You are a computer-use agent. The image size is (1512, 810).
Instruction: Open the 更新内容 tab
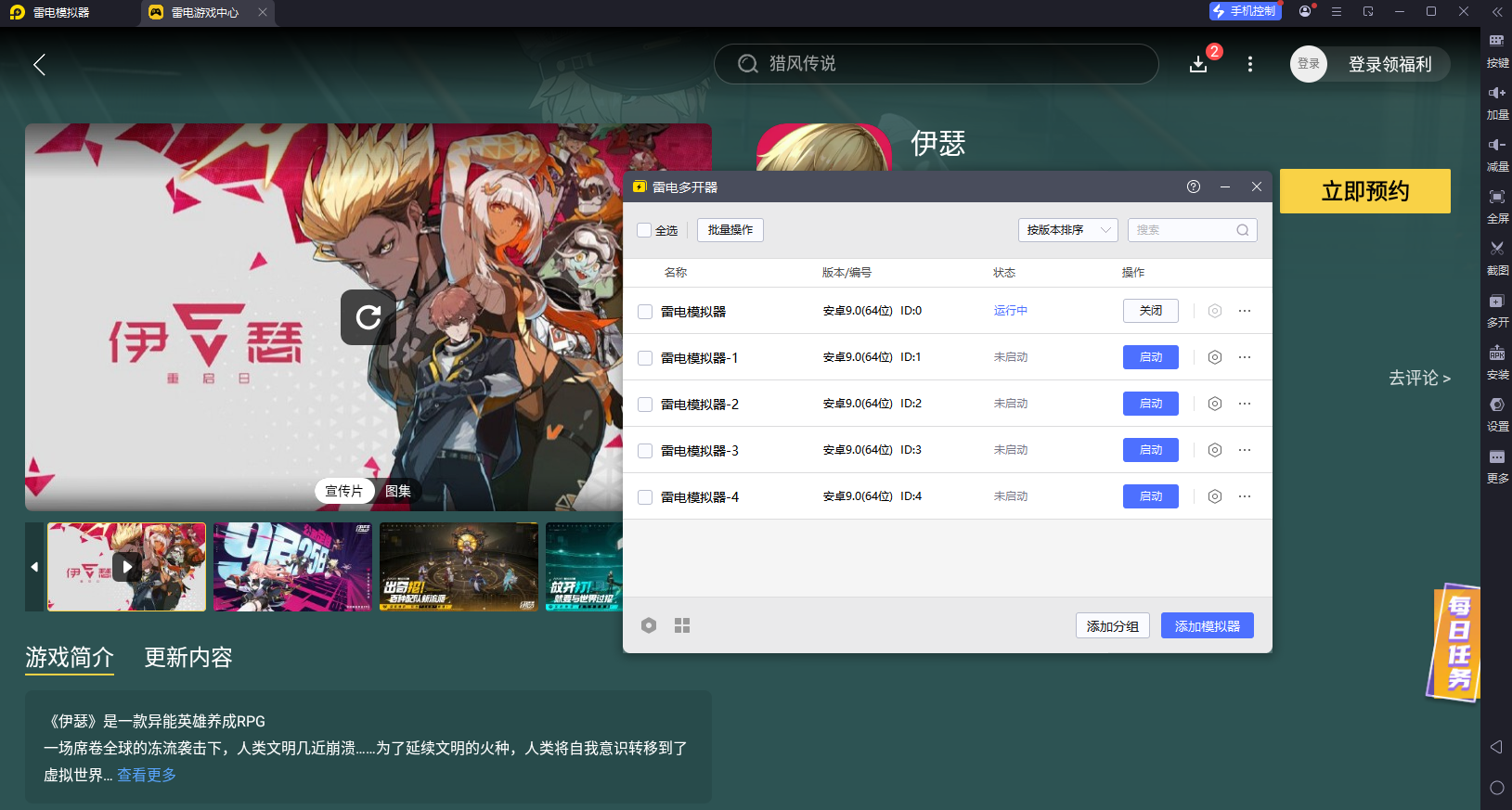point(188,658)
